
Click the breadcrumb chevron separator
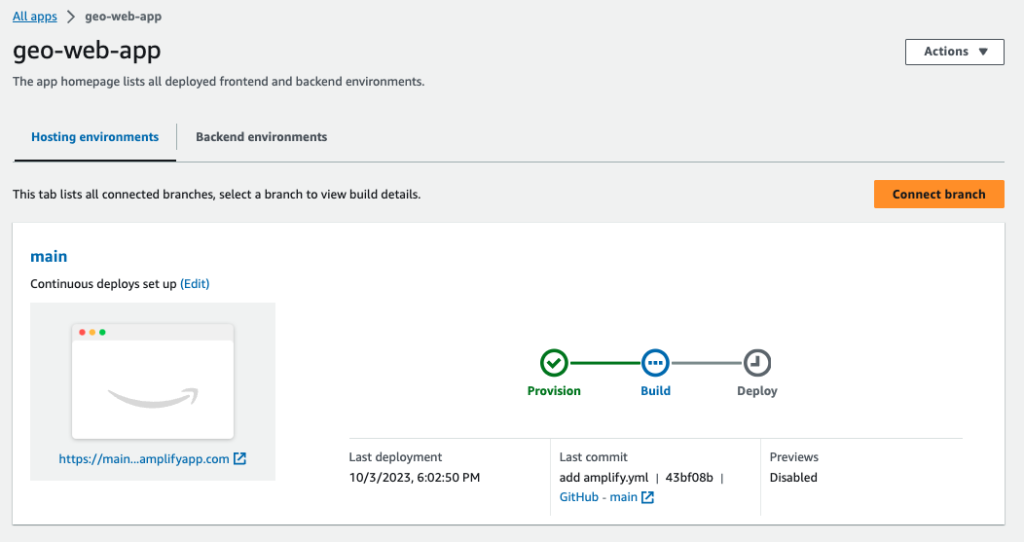click(71, 16)
